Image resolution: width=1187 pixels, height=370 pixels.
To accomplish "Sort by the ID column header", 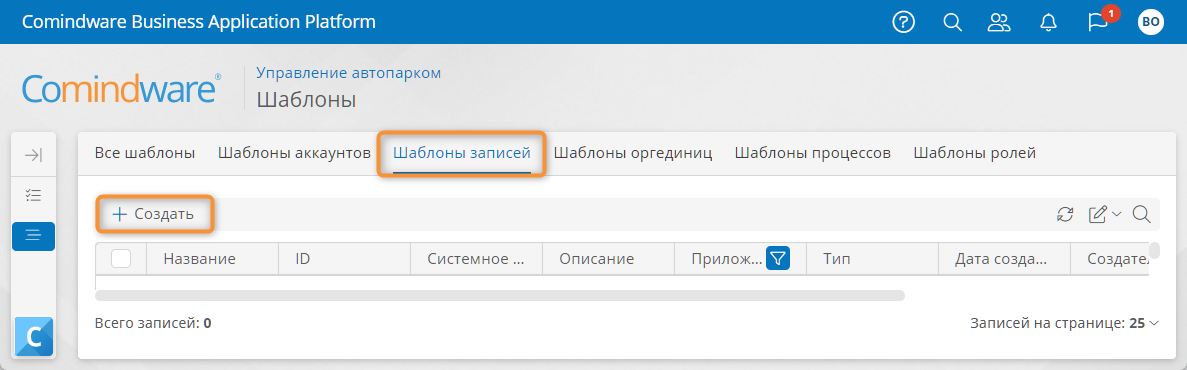I will coord(344,259).
